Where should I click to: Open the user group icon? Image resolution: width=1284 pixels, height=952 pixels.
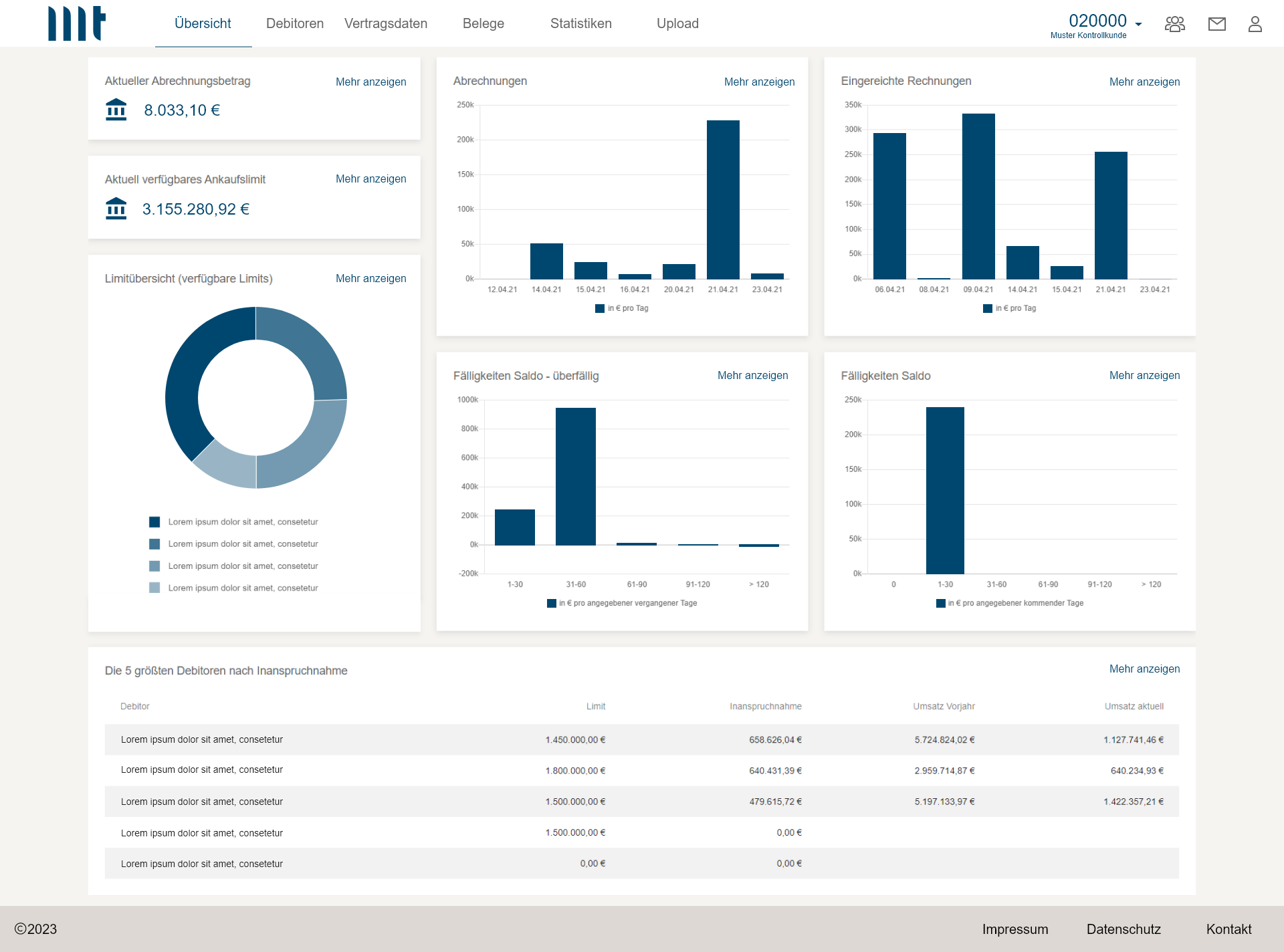coord(1175,24)
